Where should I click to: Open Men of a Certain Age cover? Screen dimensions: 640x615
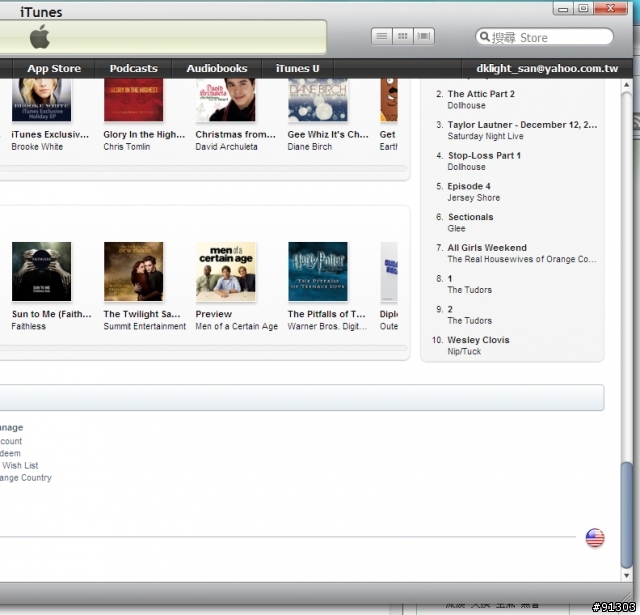[x=226, y=271]
